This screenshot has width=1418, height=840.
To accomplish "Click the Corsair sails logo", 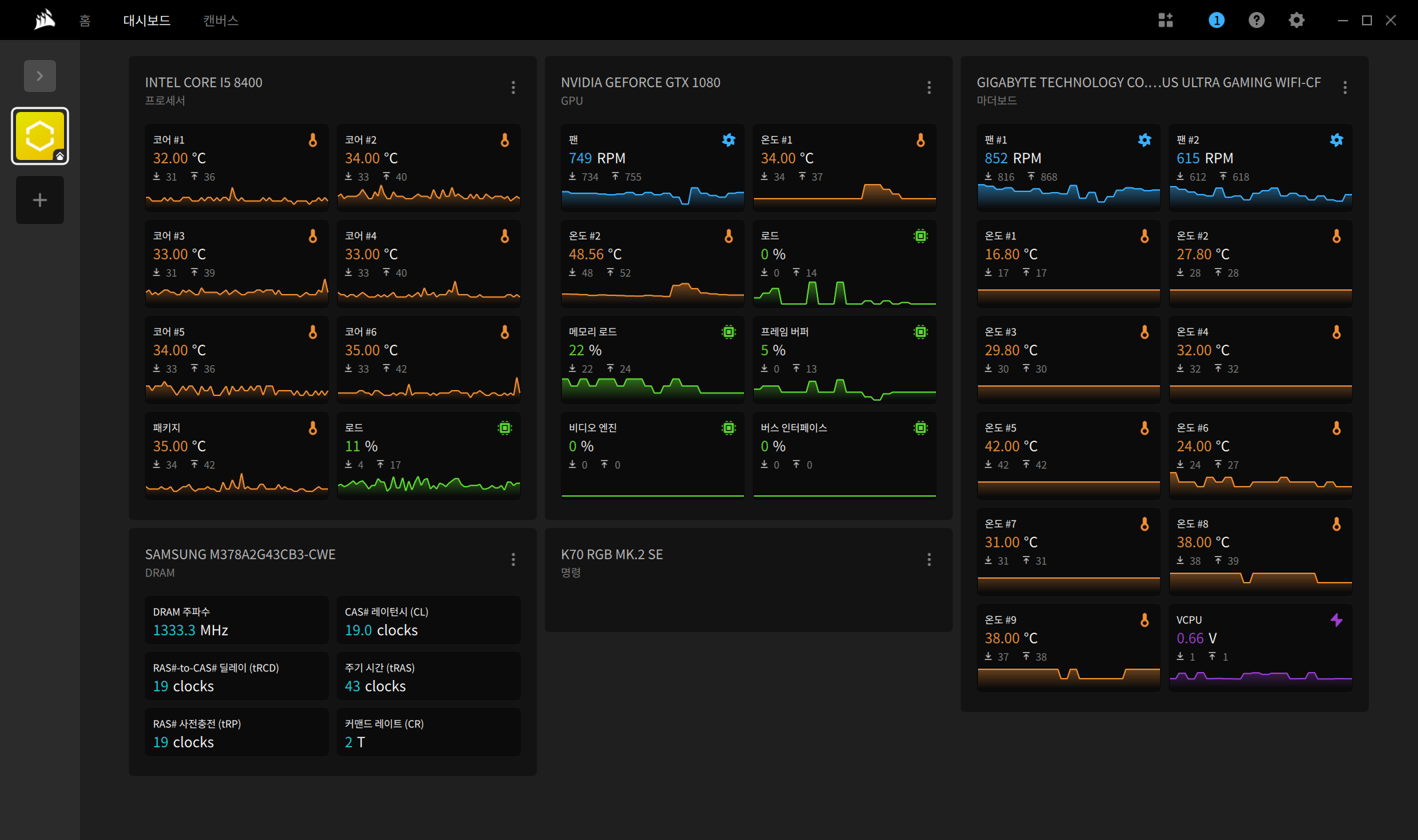I will pyautogui.click(x=44, y=20).
